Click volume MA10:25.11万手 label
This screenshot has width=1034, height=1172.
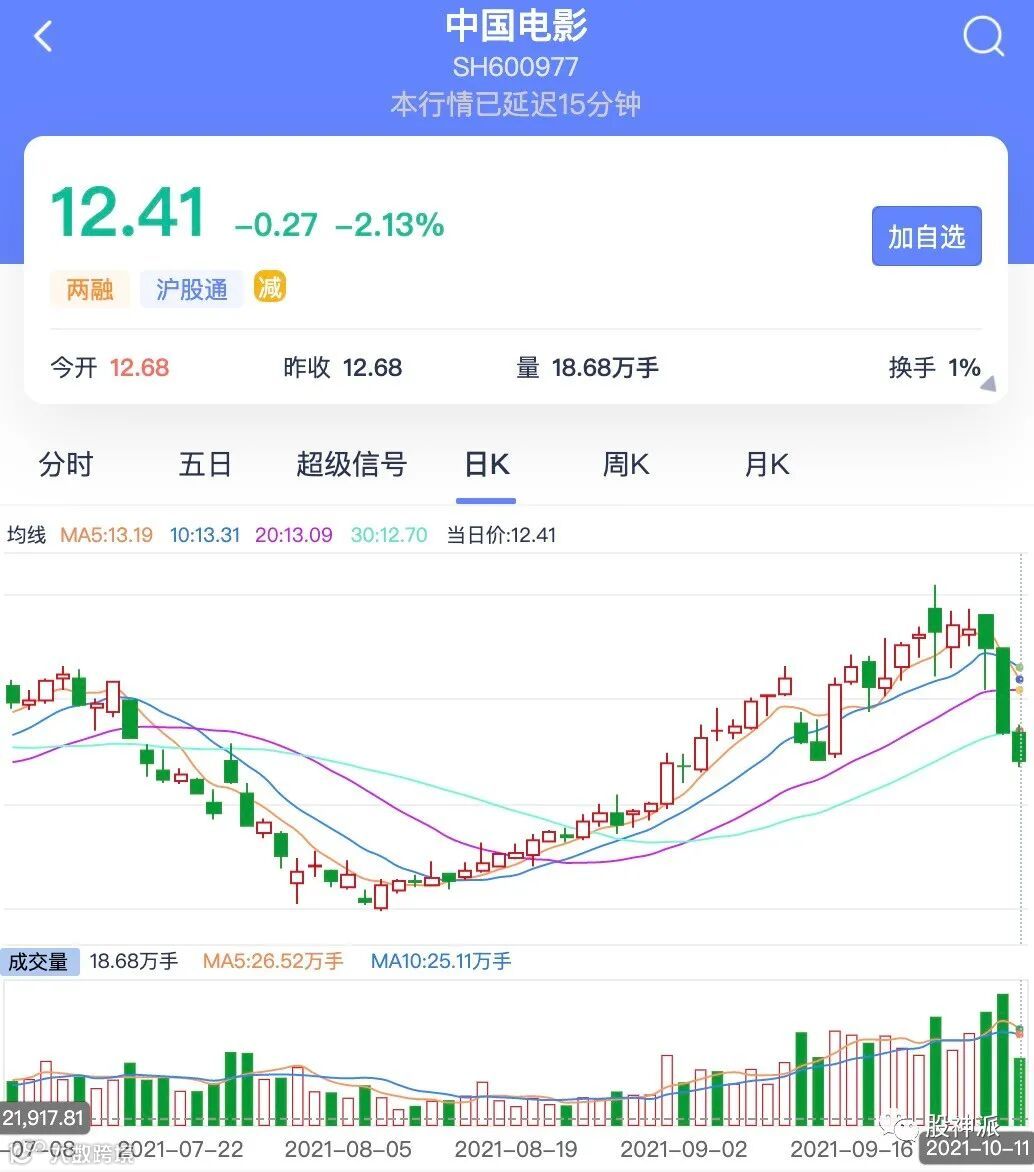441,961
